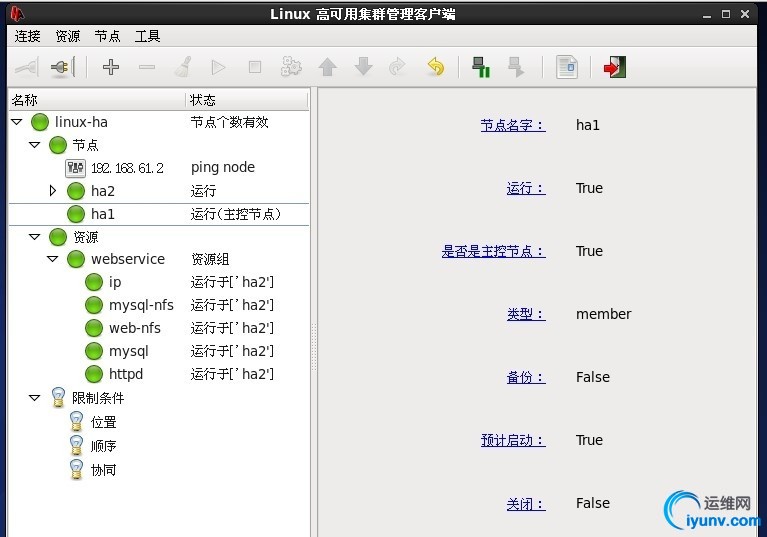Click the connect (login) toolbar icon
This screenshot has height=537, width=767.
click(27, 67)
